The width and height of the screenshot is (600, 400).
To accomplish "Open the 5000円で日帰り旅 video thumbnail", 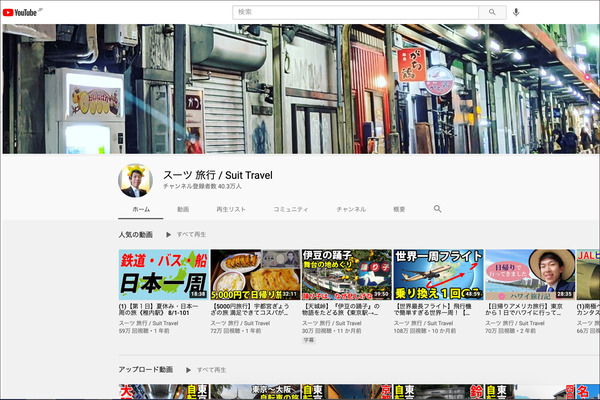I will (254, 274).
